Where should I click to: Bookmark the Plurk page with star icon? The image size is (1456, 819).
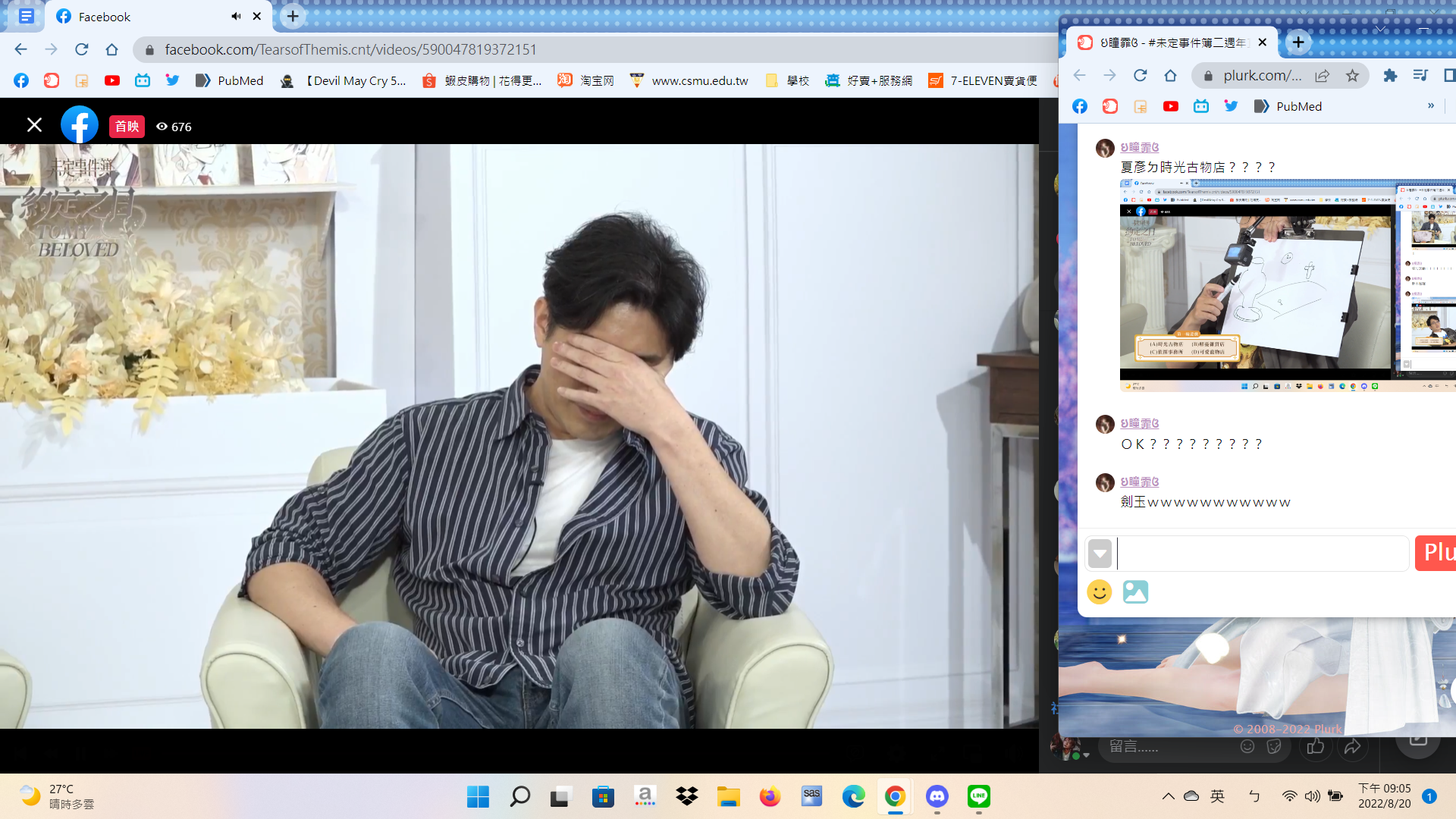tap(1352, 75)
